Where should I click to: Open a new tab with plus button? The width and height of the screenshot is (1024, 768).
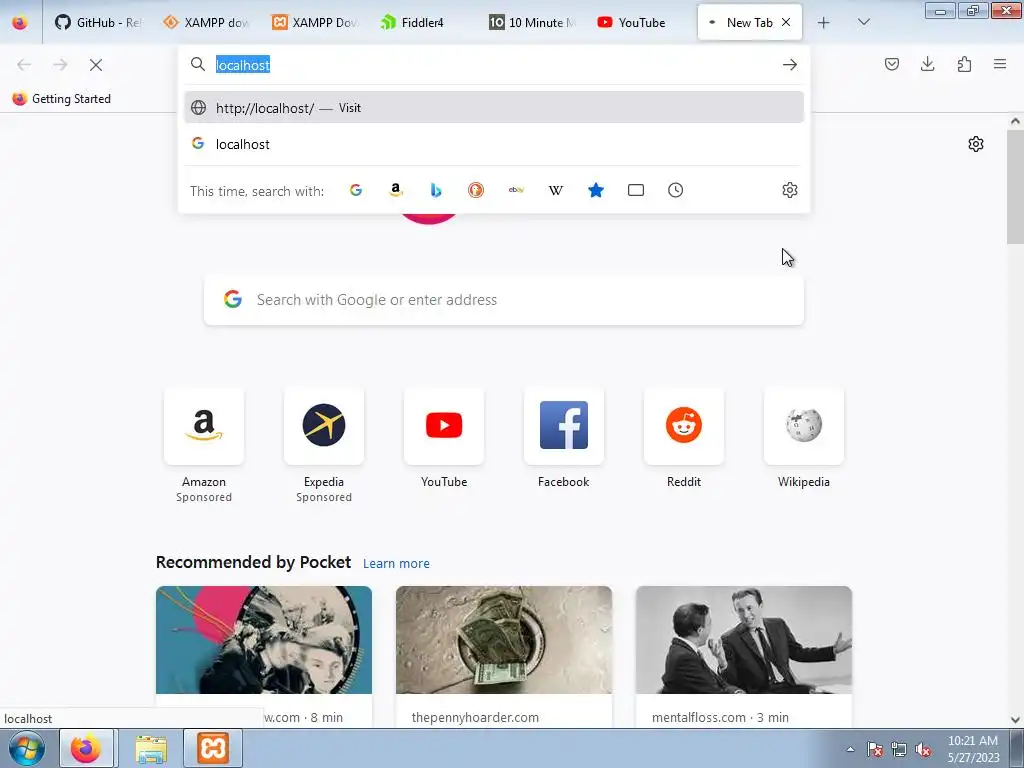pyautogui.click(x=824, y=22)
